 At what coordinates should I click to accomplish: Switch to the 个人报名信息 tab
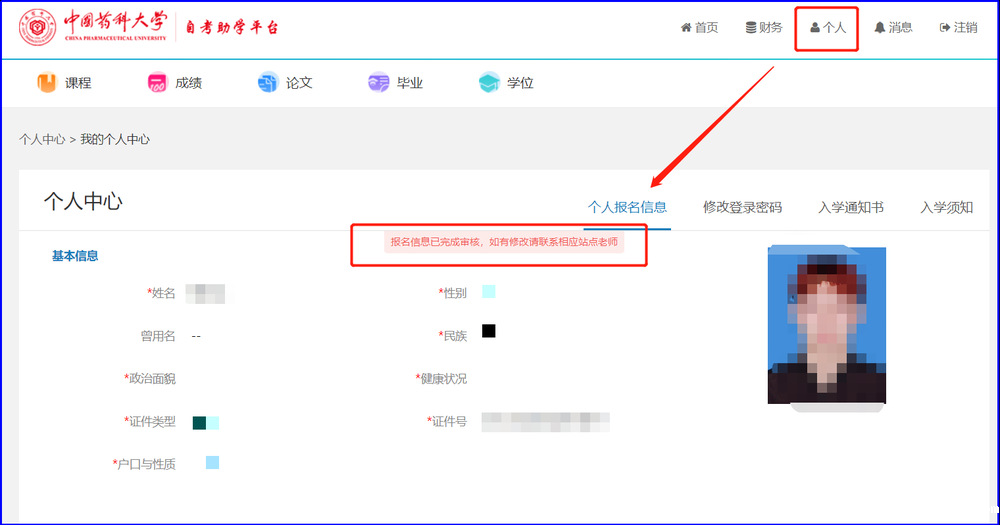(627, 208)
